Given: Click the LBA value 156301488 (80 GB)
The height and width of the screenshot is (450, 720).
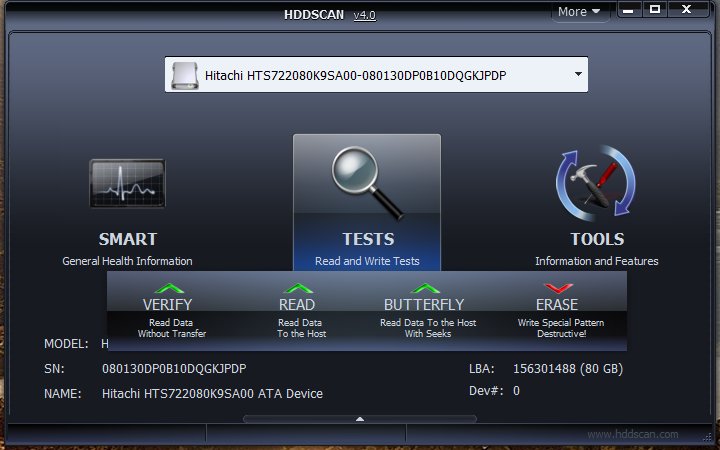Looking at the screenshot, I should [x=568, y=368].
